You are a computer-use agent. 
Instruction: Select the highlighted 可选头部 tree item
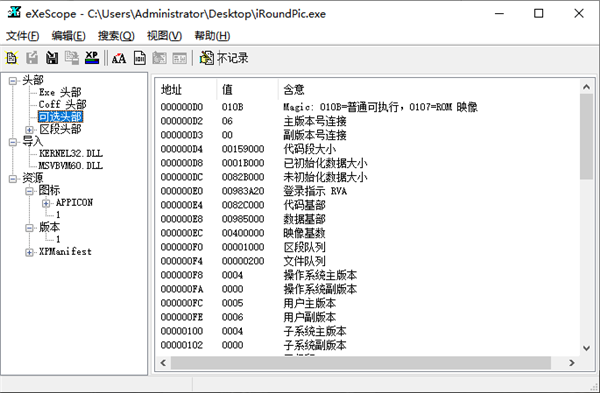point(60,116)
